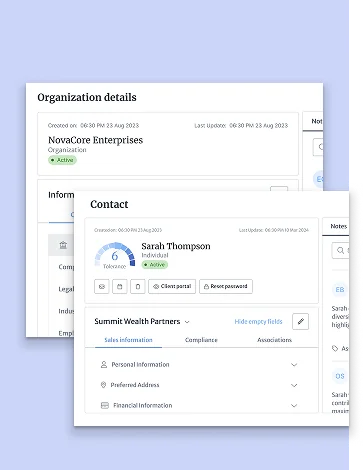
Task: Click the EB avatar in Contact notes
Action: [340, 290]
